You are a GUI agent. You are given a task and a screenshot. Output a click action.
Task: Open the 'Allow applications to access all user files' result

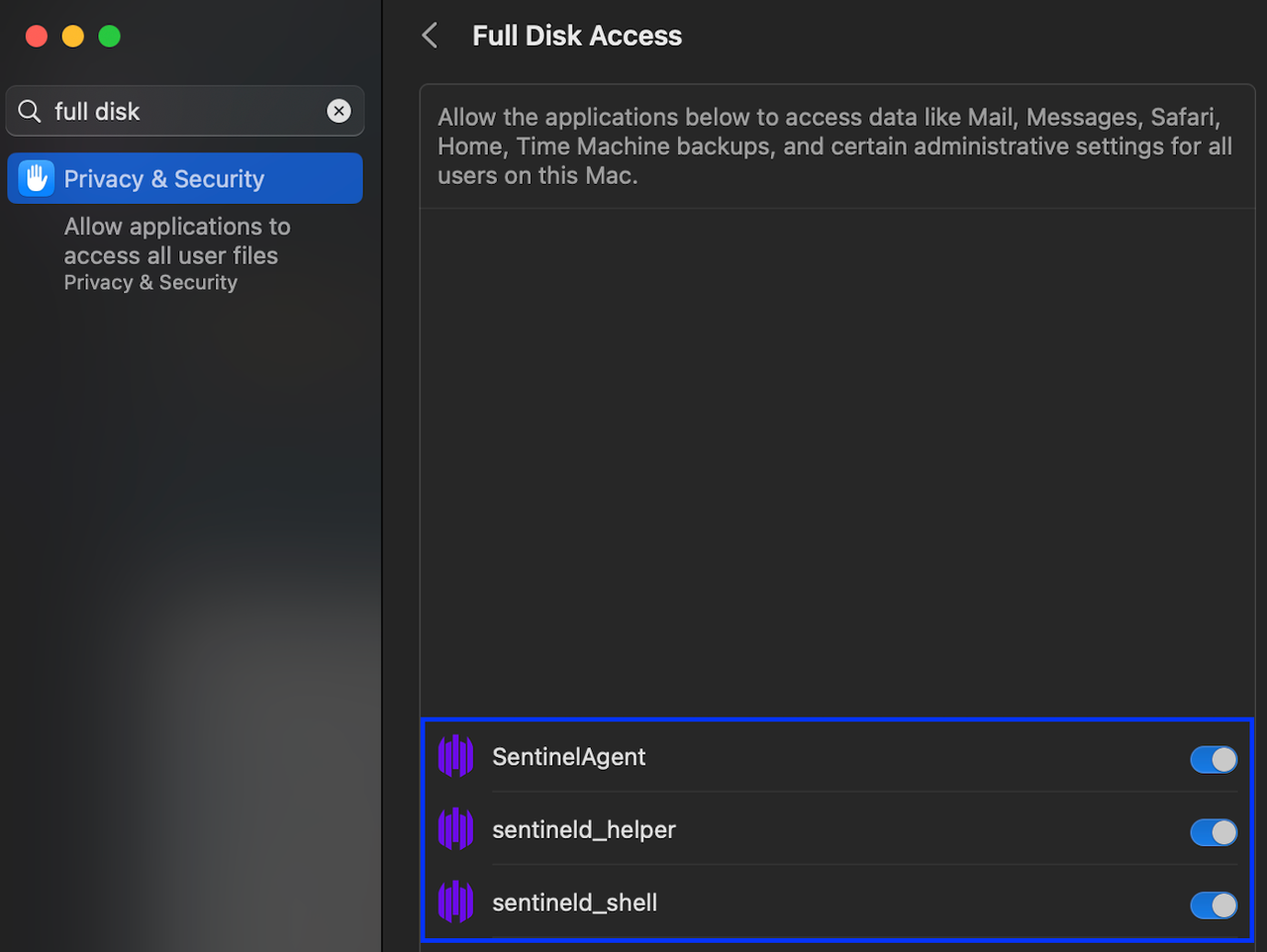tap(177, 254)
